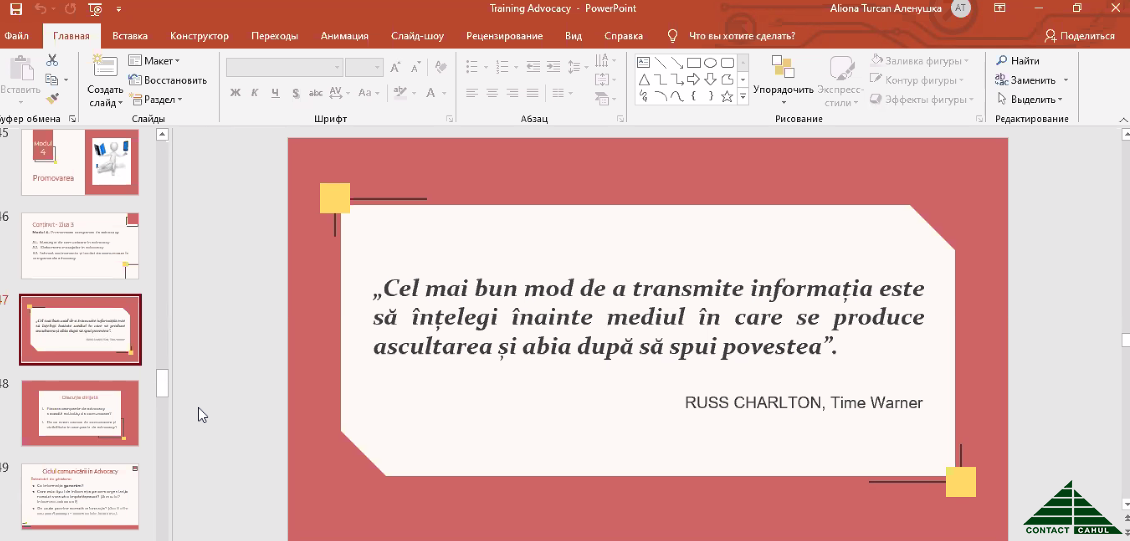Viewport: 1130px width, 541px height.
Task: Toggle underline (Ч) formatting
Action: click(x=274, y=93)
